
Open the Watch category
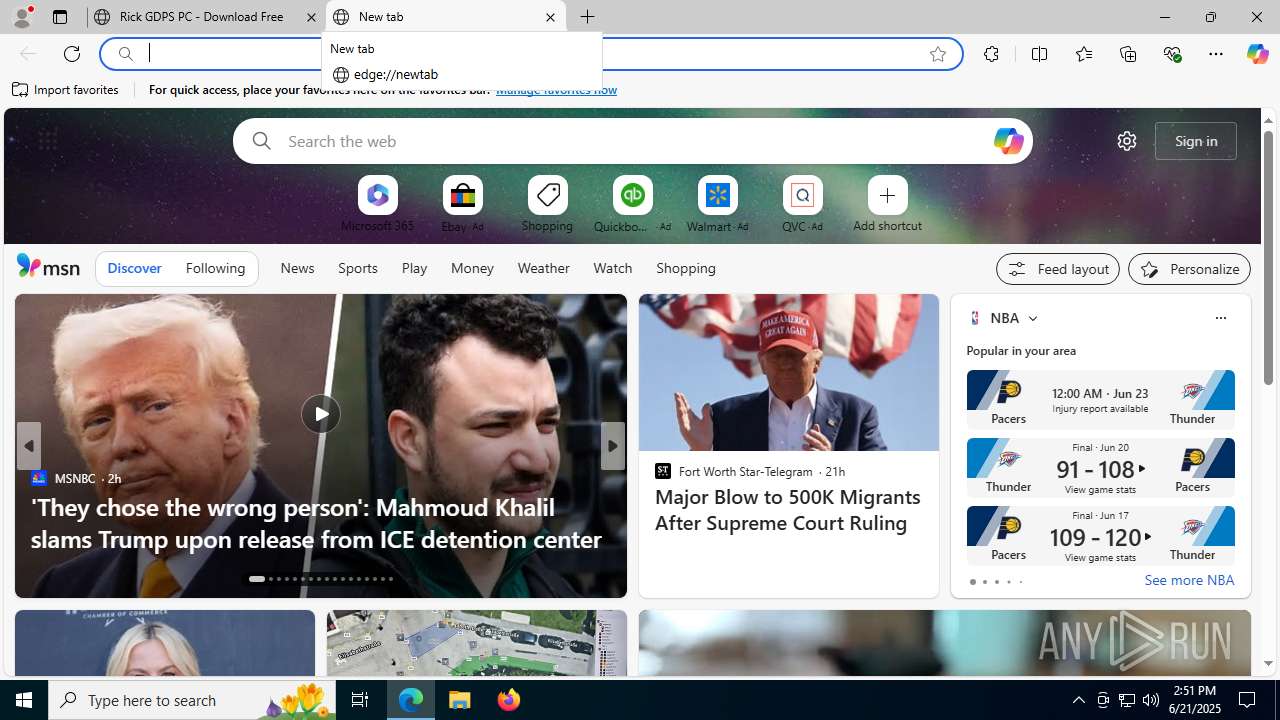(x=612, y=268)
